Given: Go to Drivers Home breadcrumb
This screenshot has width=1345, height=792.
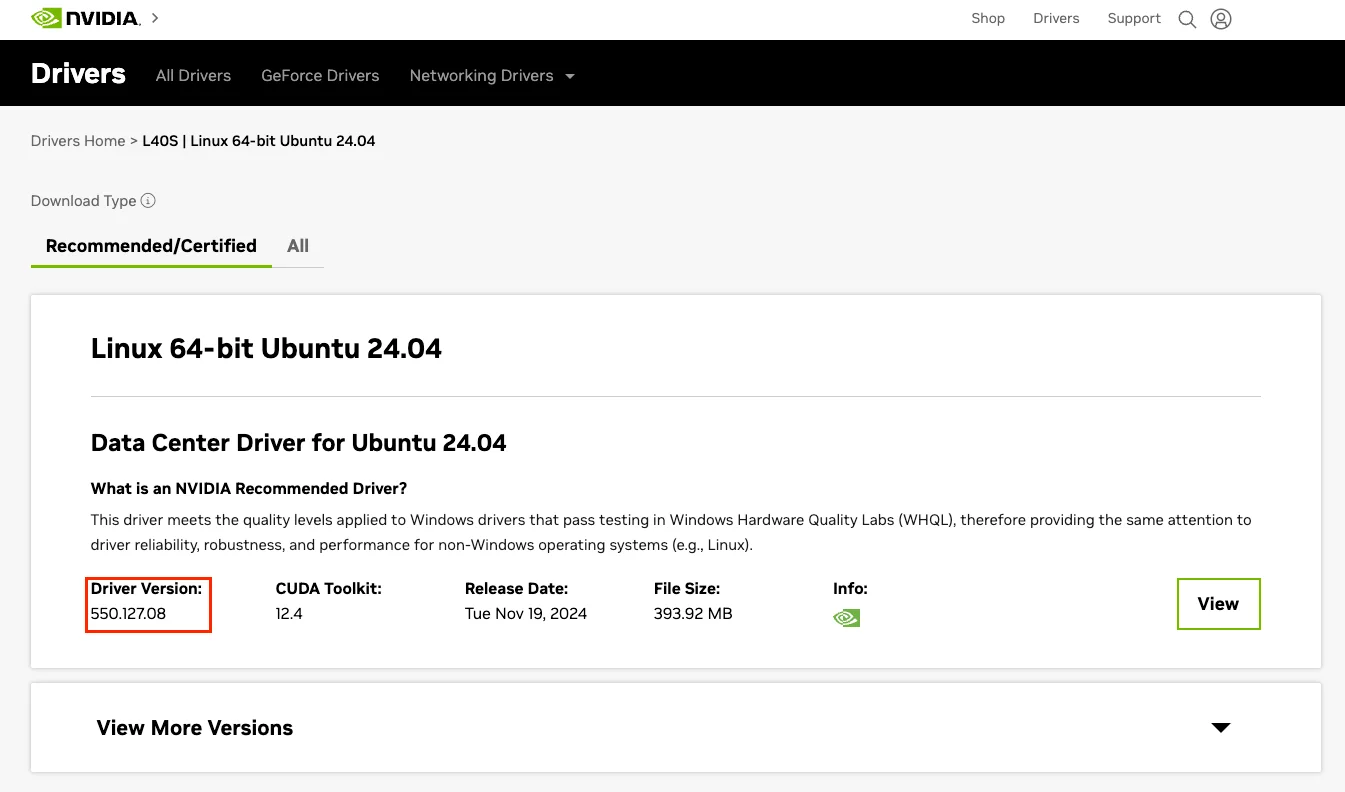Looking at the screenshot, I should [78, 141].
